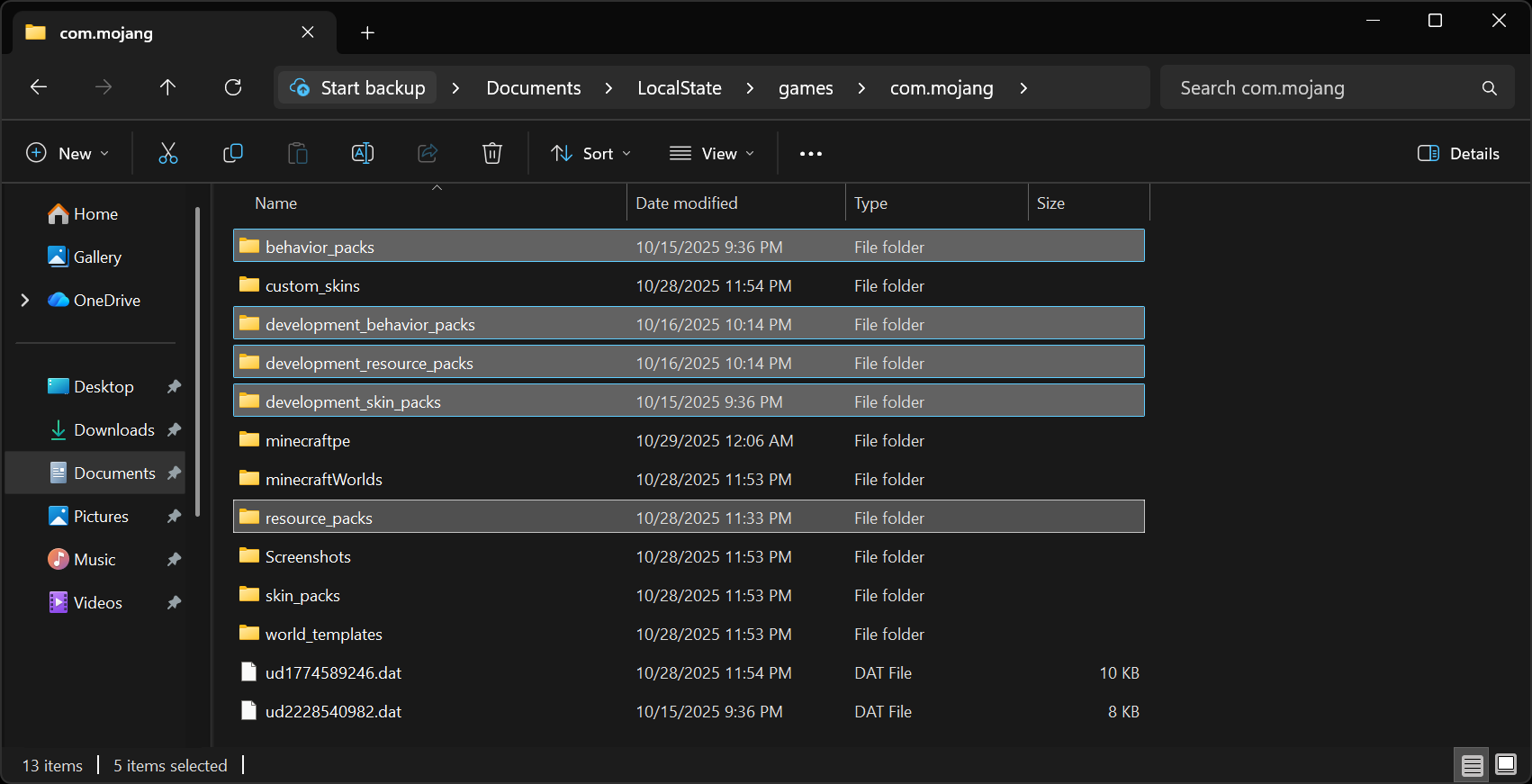Screen dimensions: 1532x784
Task: Select the skin_packs folder
Action: pyautogui.click(x=689, y=595)
